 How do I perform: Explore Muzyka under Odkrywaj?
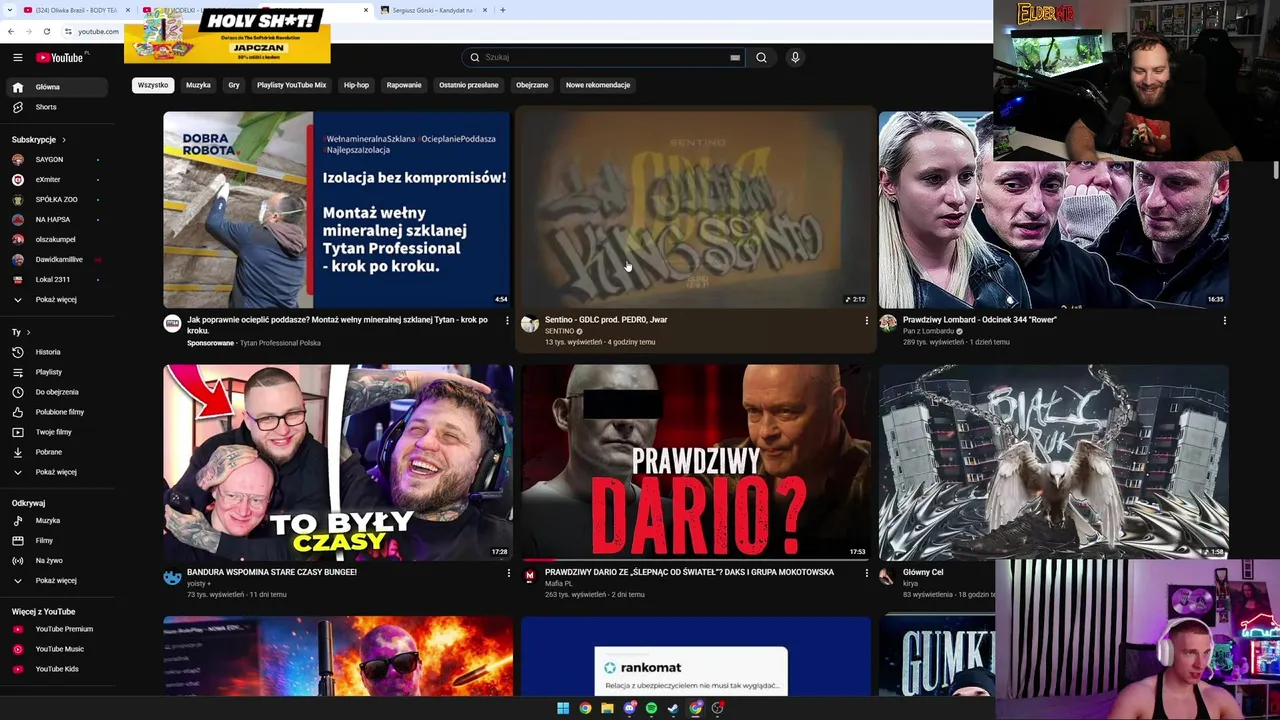(x=57, y=521)
